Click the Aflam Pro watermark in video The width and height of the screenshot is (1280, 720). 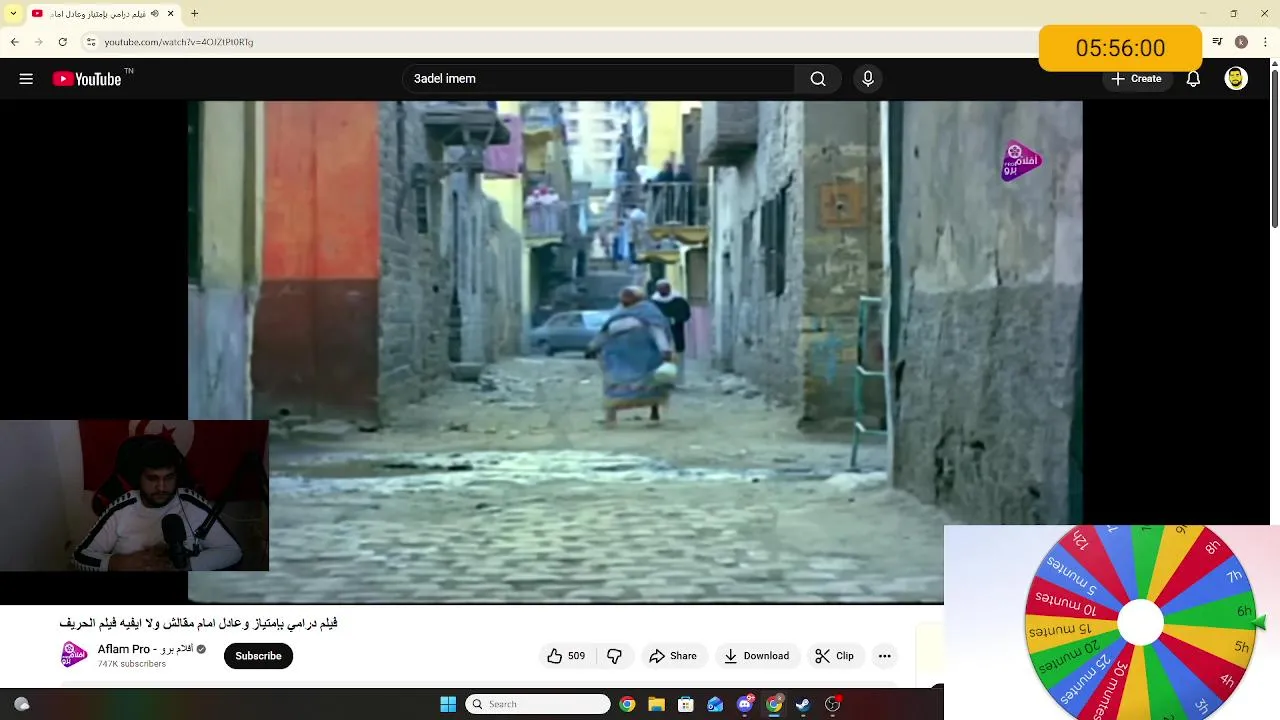(x=1021, y=161)
